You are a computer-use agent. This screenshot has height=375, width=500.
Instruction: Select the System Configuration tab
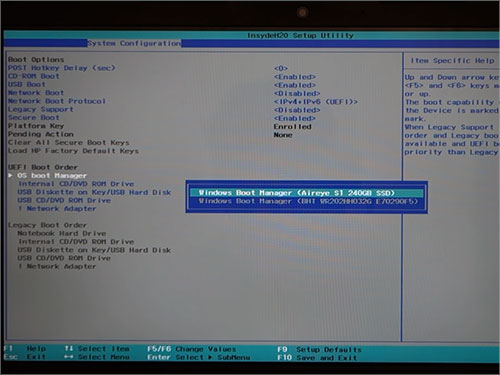tap(134, 43)
